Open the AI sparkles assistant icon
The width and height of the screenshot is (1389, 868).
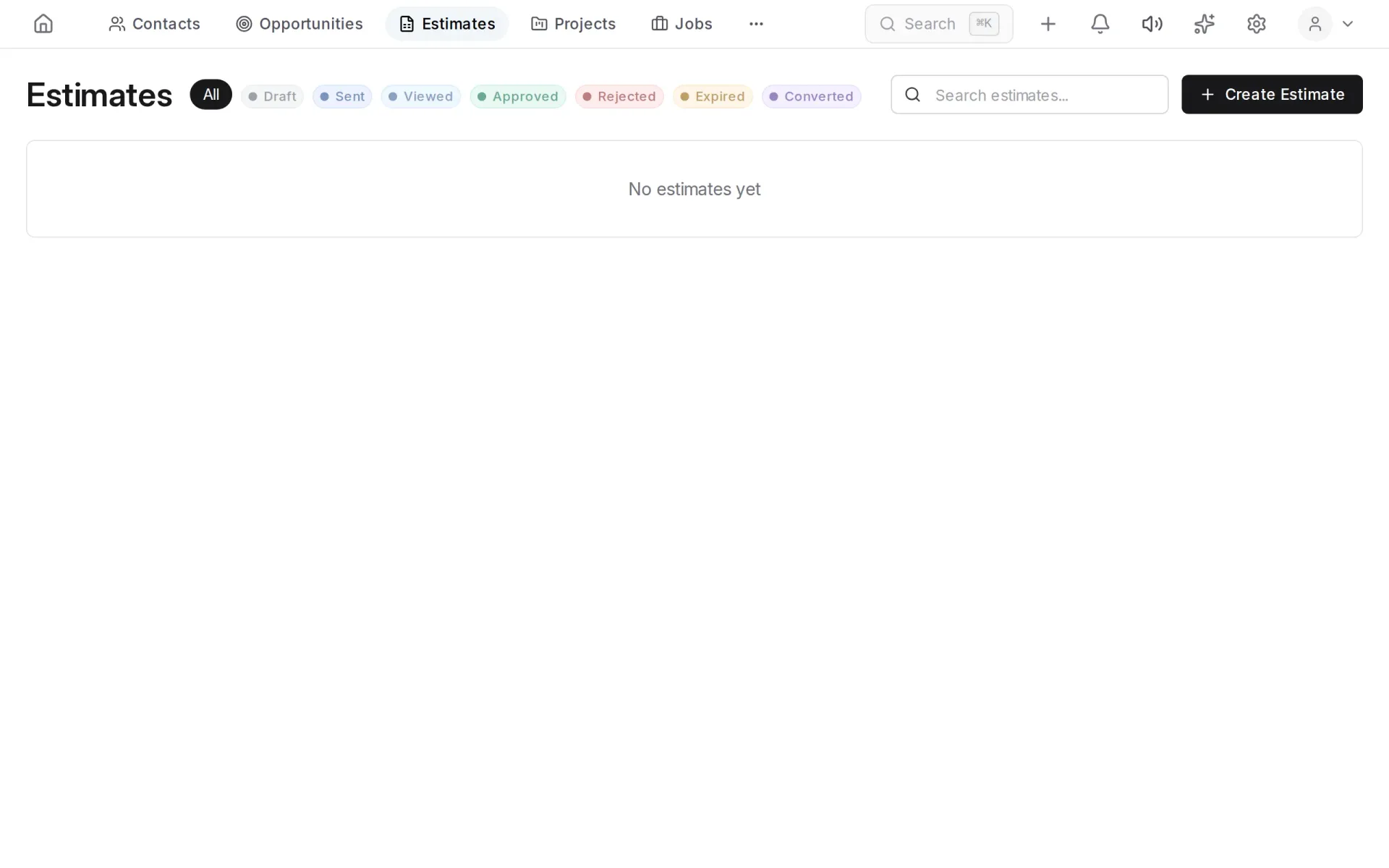1204,24
